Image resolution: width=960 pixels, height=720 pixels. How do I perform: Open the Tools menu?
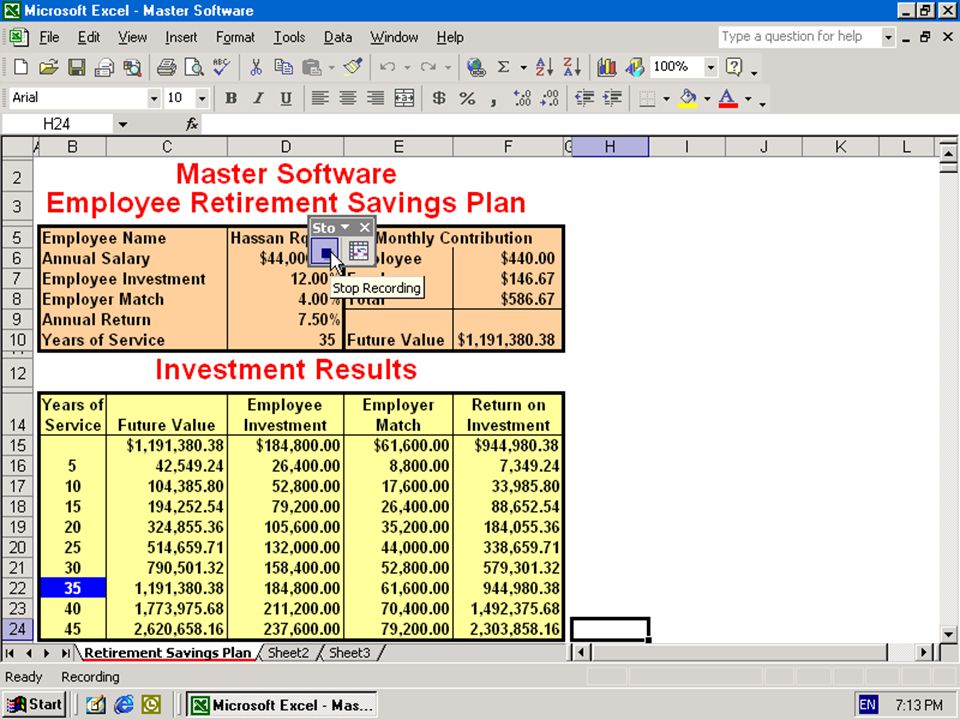289,37
